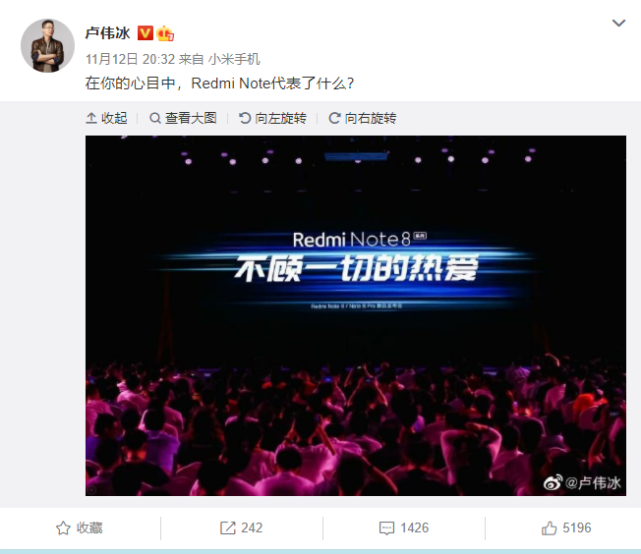The height and width of the screenshot is (554, 641).
Task: Open 卢伟冰's profile avatar photo
Action: pos(47,46)
